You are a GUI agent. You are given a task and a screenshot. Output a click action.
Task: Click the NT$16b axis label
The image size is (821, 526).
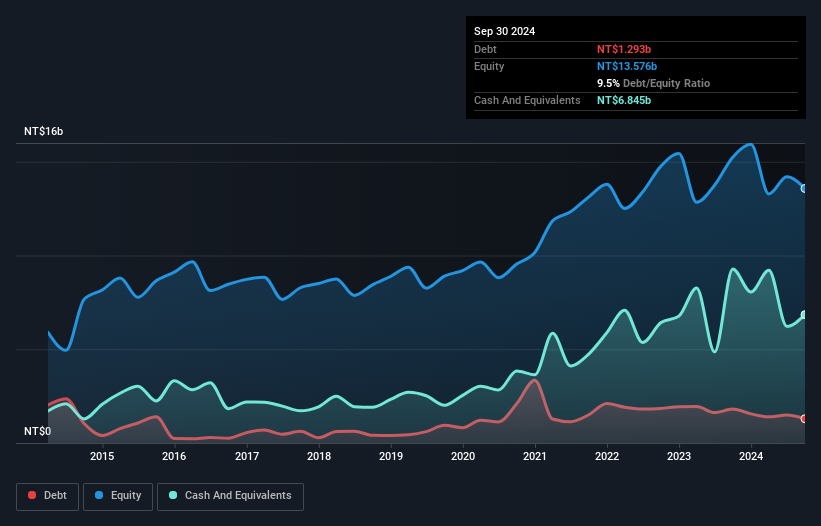point(43,131)
